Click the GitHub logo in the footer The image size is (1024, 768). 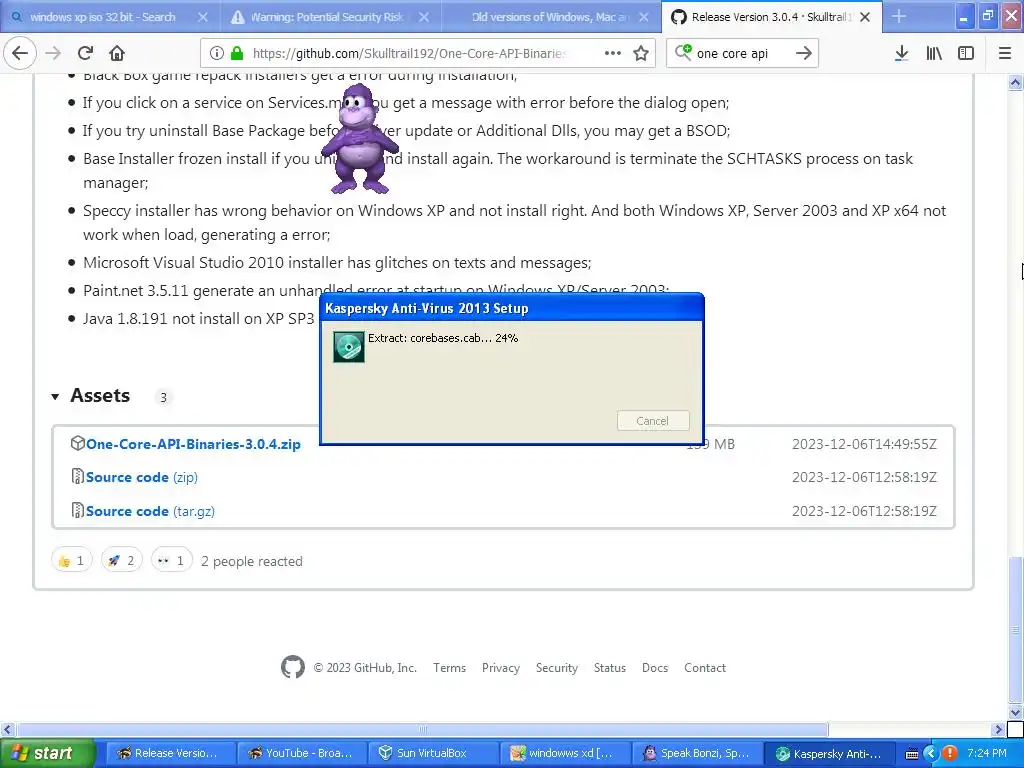[293, 667]
